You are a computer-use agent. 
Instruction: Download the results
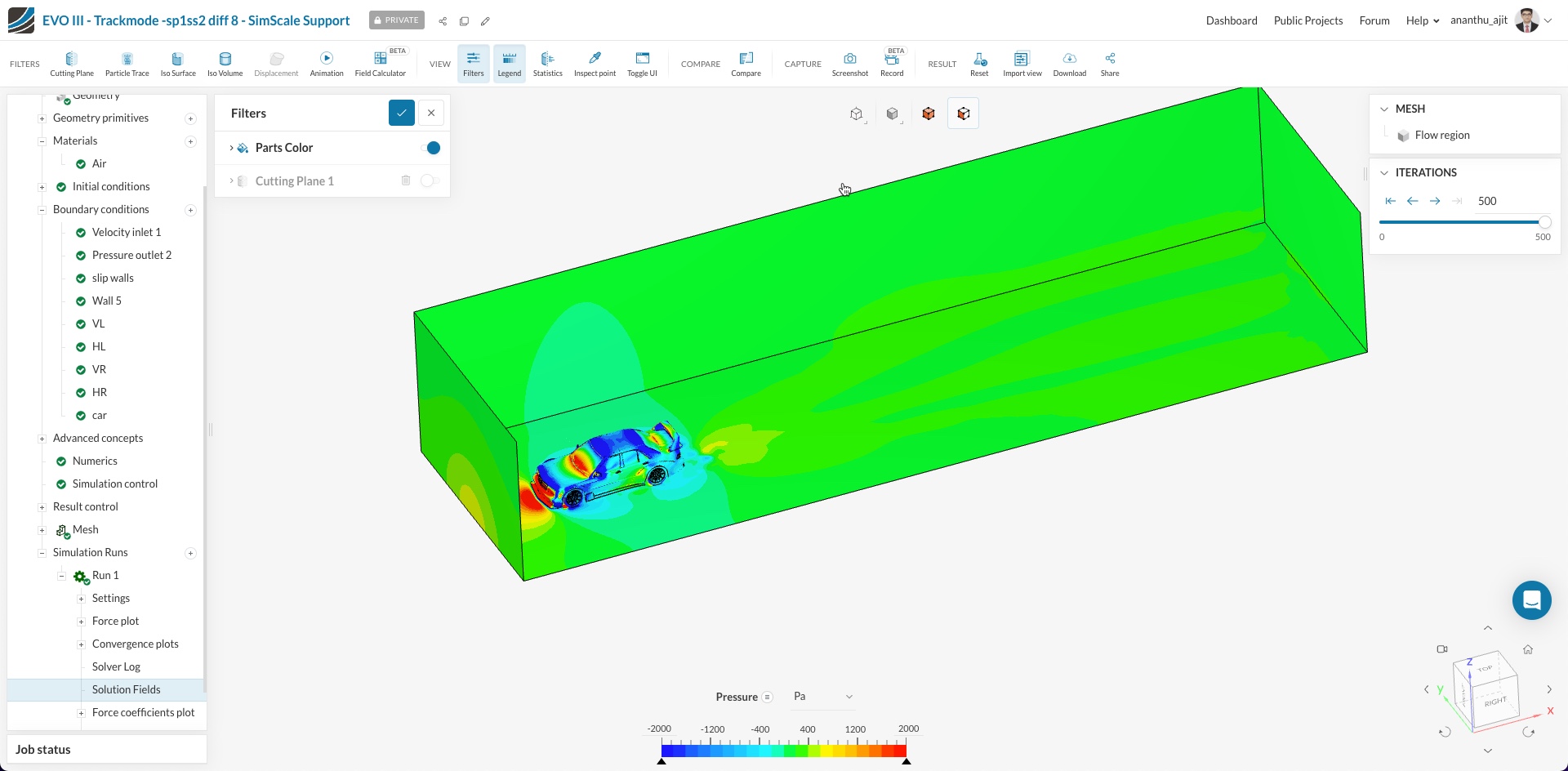click(1069, 64)
